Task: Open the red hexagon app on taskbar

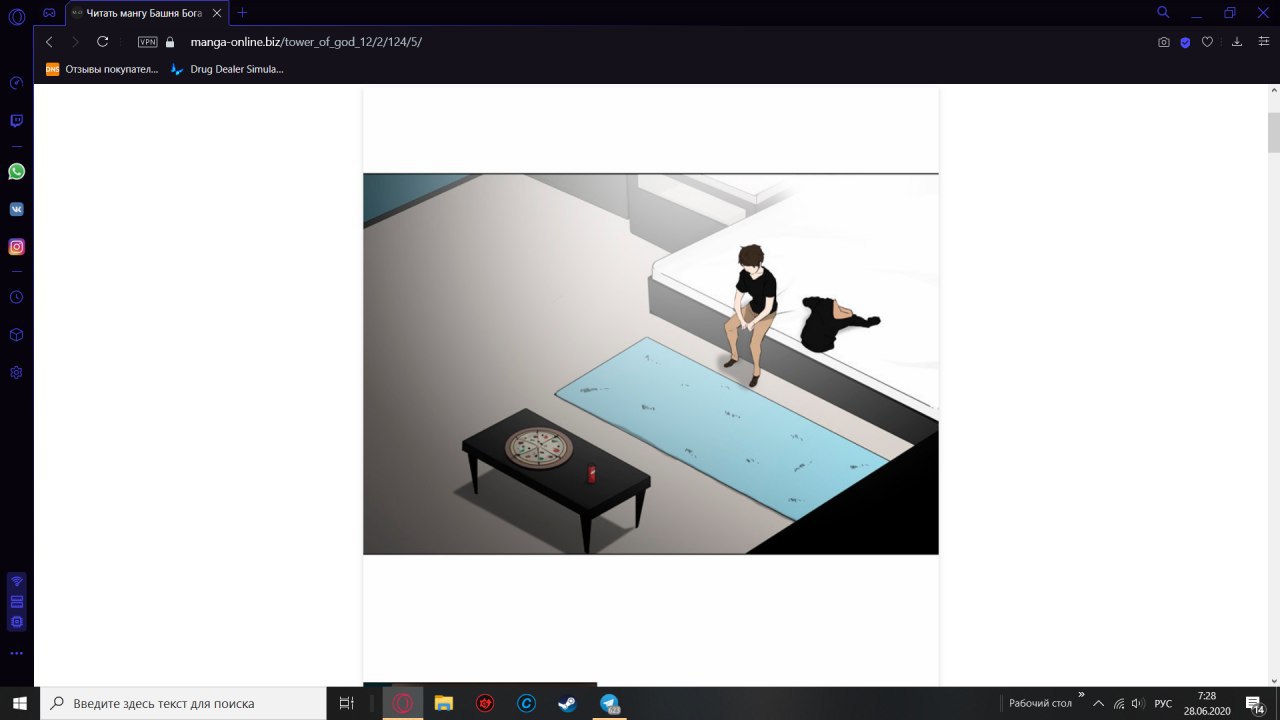Action: (485, 703)
